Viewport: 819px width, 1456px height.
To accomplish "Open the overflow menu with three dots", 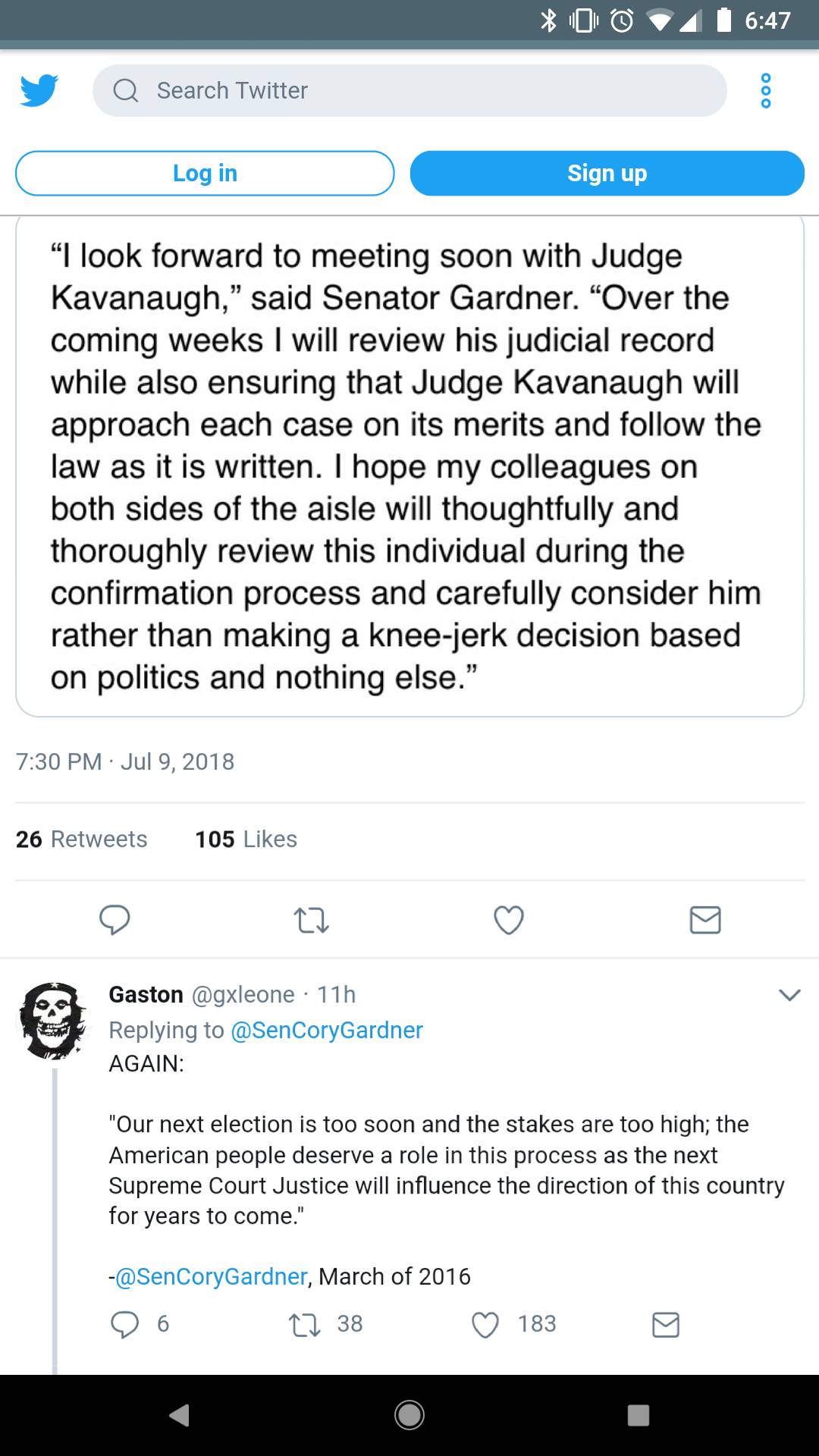I will coord(766,90).
